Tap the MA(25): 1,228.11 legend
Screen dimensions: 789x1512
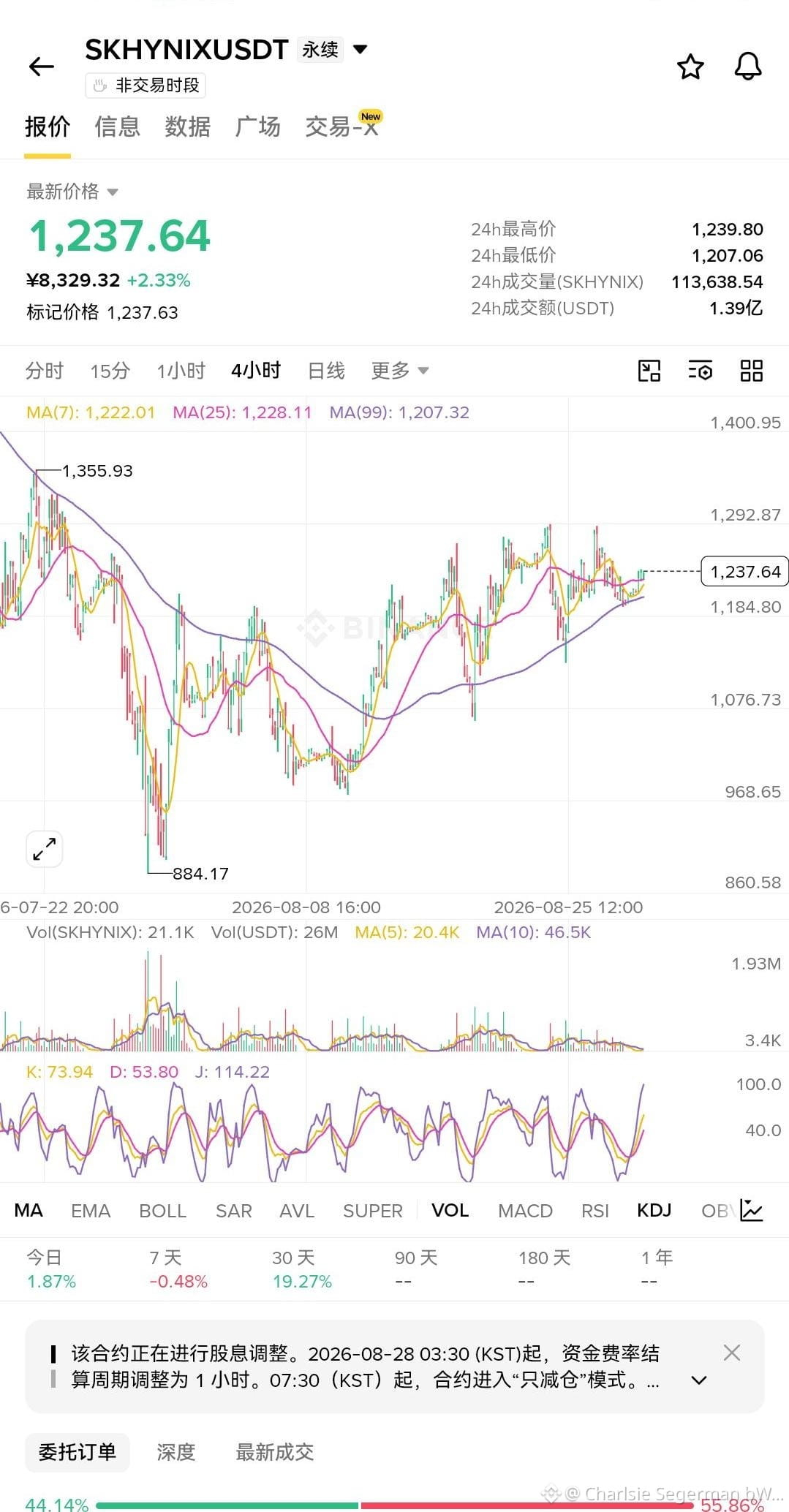pyautogui.click(x=242, y=412)
